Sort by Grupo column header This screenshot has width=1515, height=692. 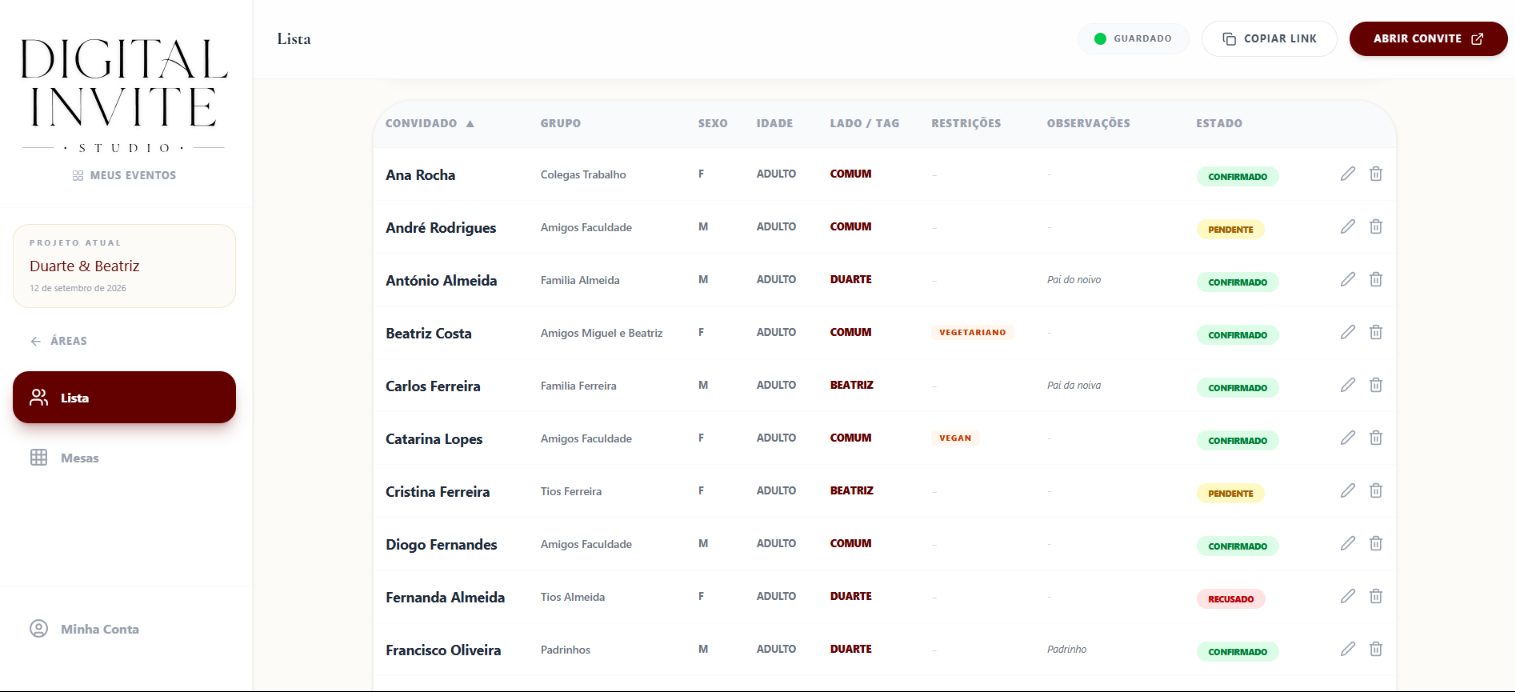[x=560, y=124]
